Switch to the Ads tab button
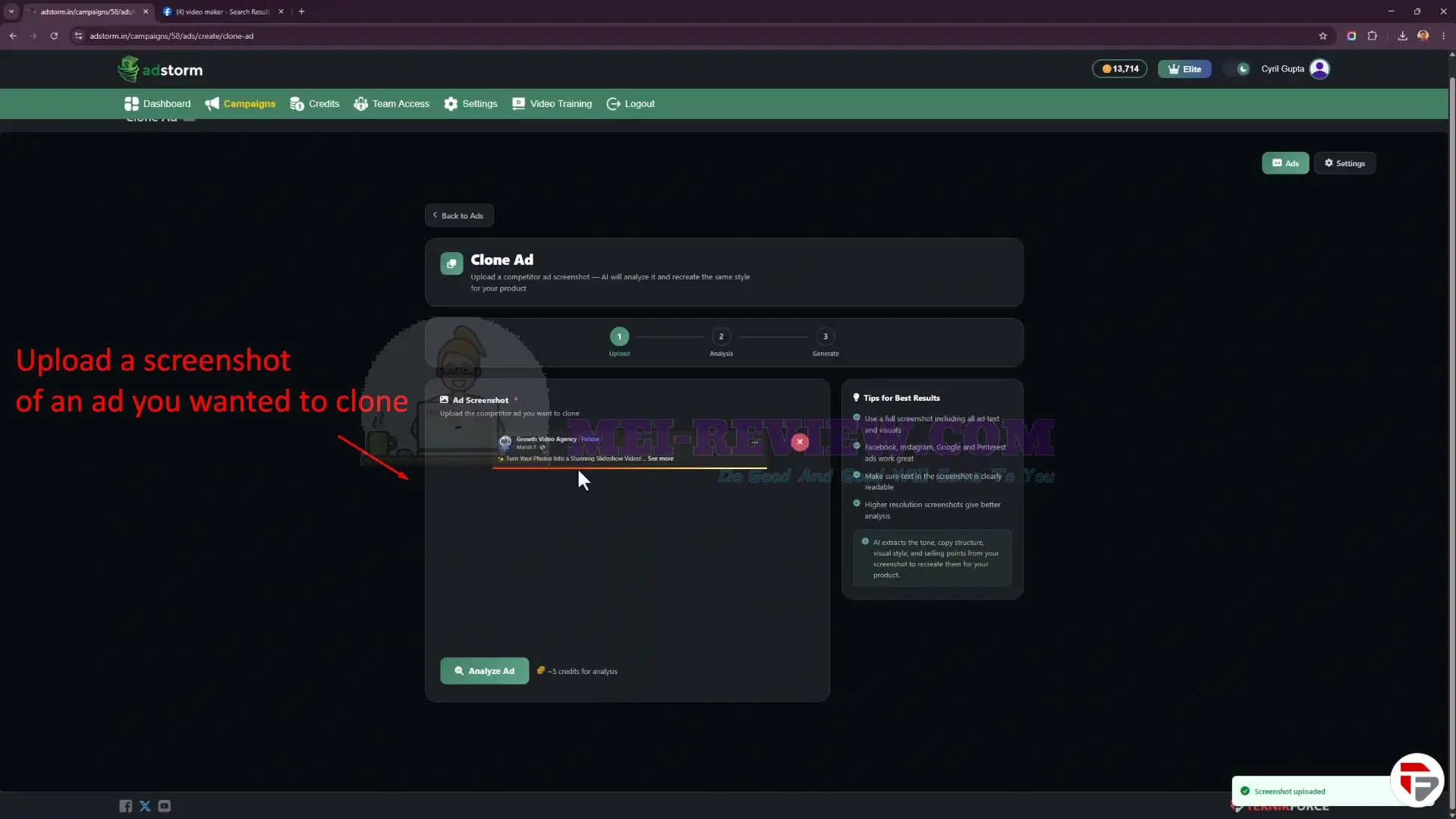The width and height of the screenshot is (1456, 819). [x=1285, y=163]
